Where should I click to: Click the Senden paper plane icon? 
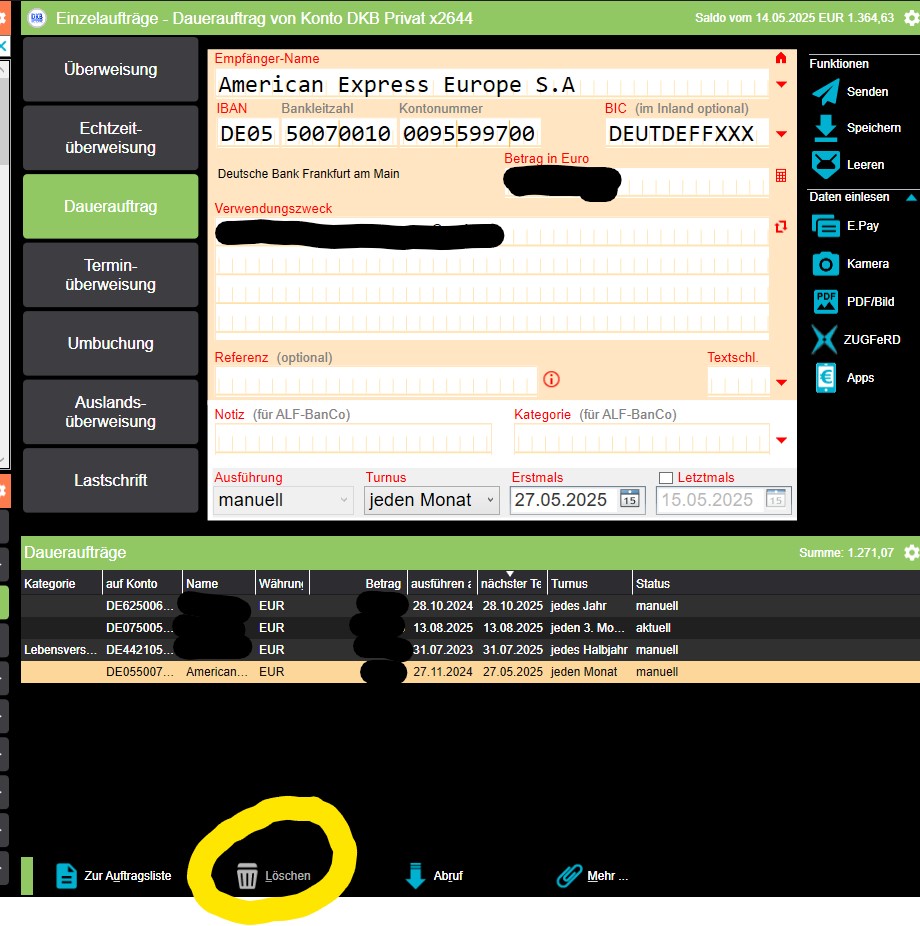(826, 92)
